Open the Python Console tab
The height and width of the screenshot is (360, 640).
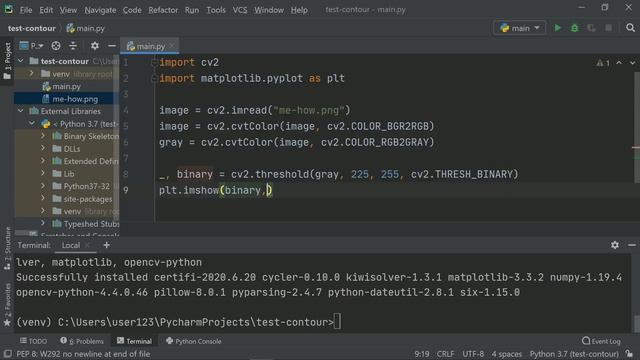pos(194,341)
